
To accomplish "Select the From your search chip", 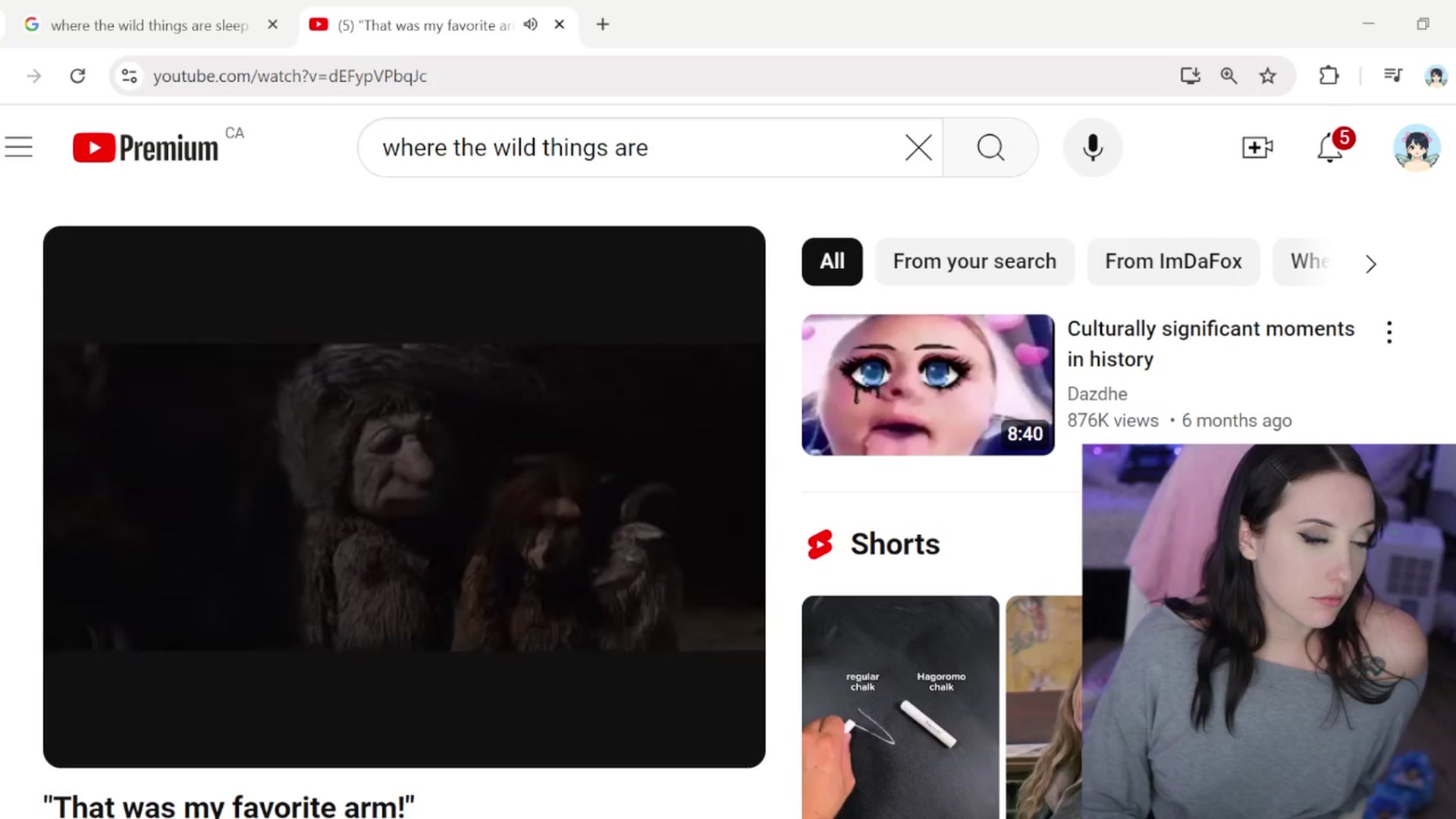I will (x=974, y=262).
